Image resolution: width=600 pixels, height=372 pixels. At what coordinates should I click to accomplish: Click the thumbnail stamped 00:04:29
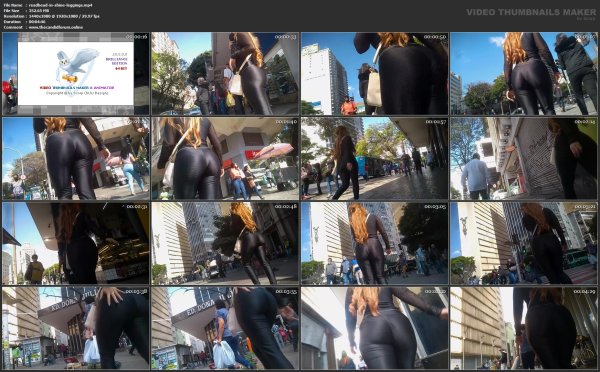[x=524, y=328]
